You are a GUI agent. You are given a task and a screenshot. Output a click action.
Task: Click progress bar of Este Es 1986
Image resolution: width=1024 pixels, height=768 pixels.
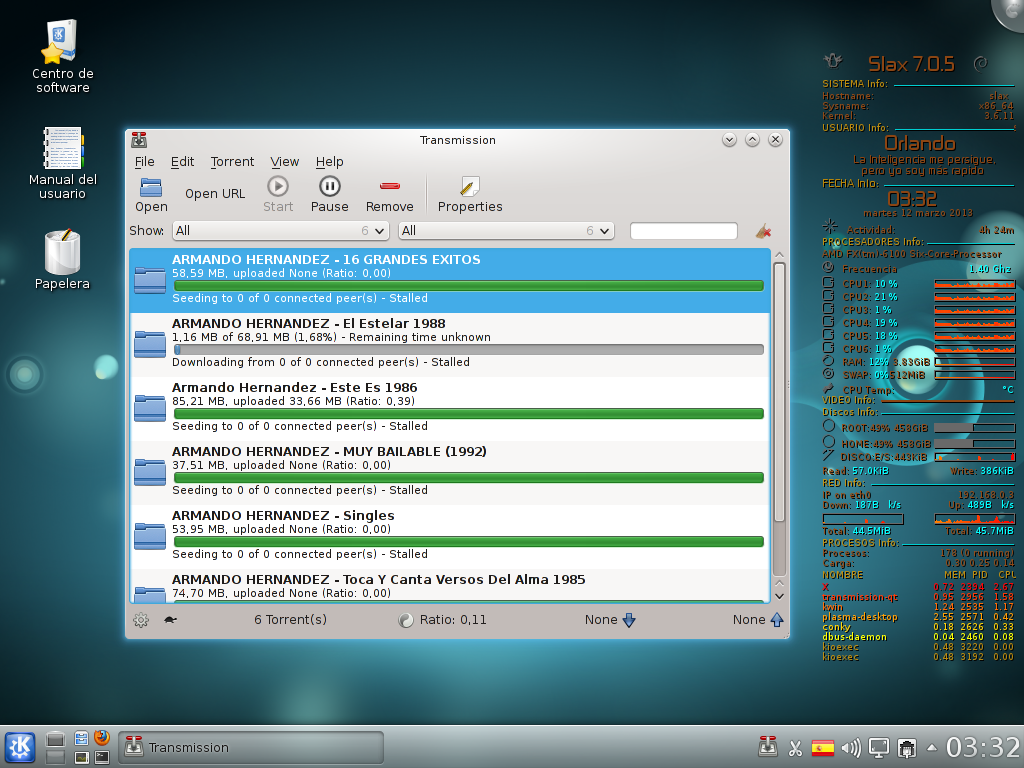(x=469, y=413)
